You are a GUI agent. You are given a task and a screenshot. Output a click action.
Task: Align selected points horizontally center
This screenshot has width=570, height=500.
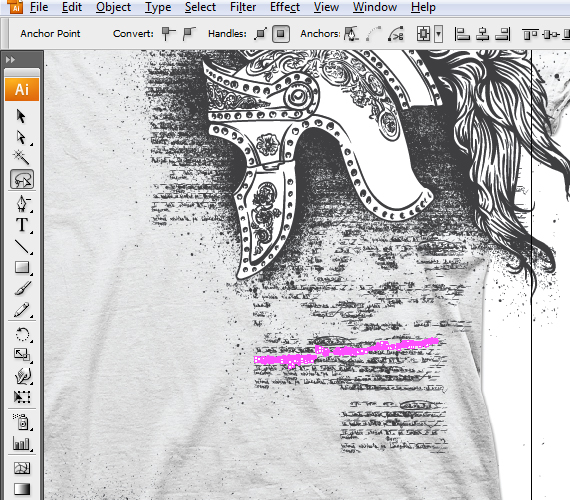(x=482, y=34)
